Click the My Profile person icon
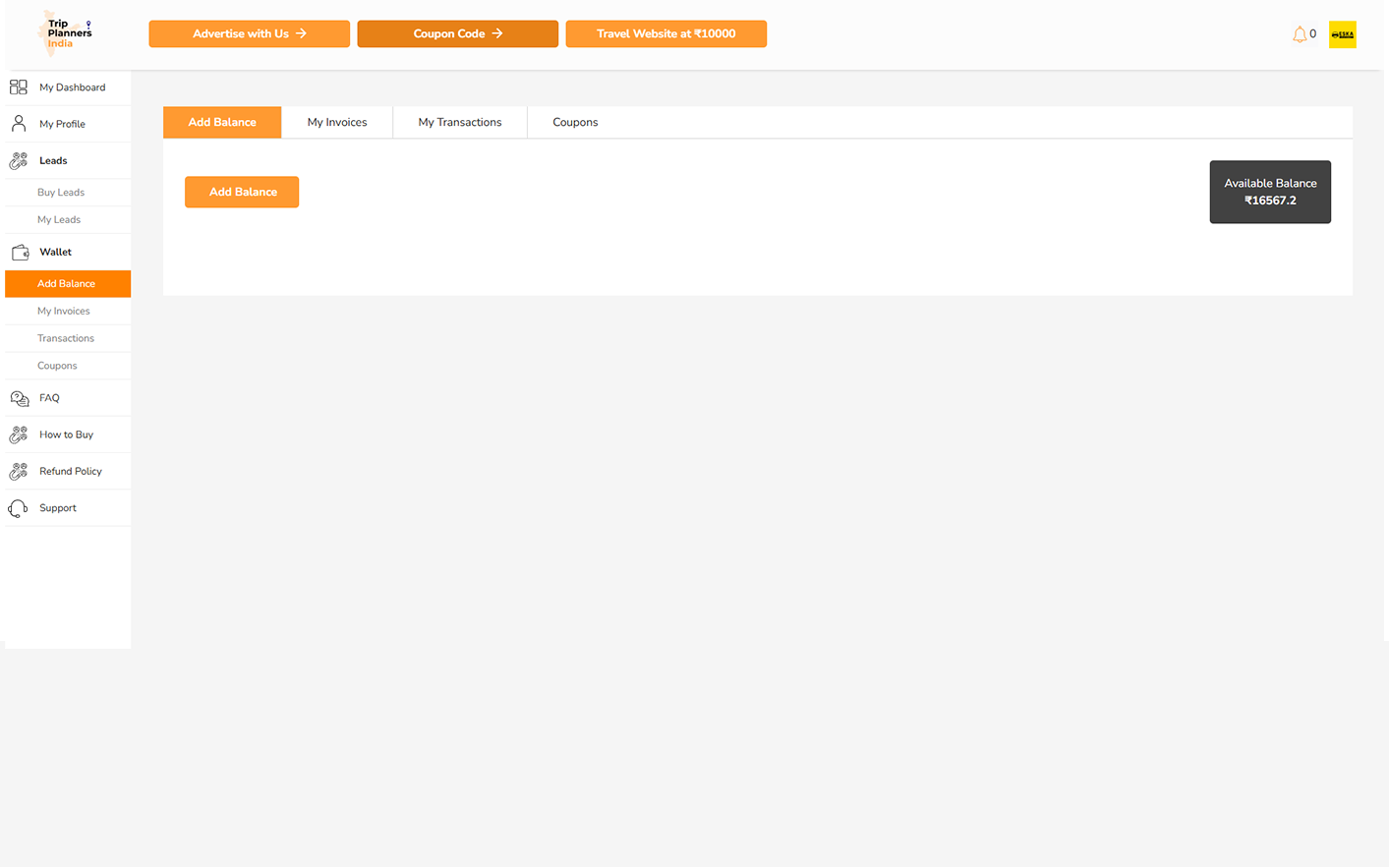1389x868 pixels. tap(19, 124)
